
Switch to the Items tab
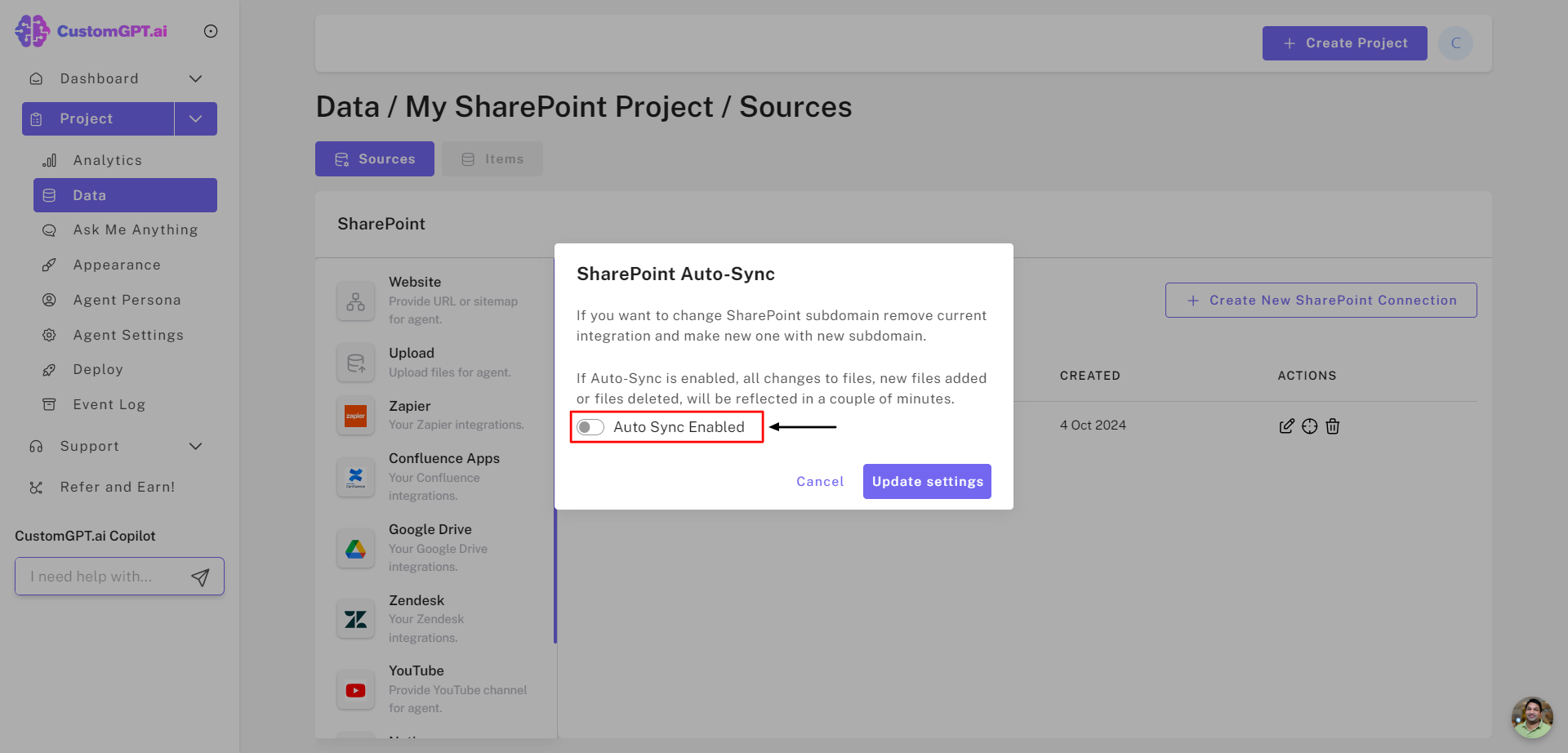pos(492,159)
